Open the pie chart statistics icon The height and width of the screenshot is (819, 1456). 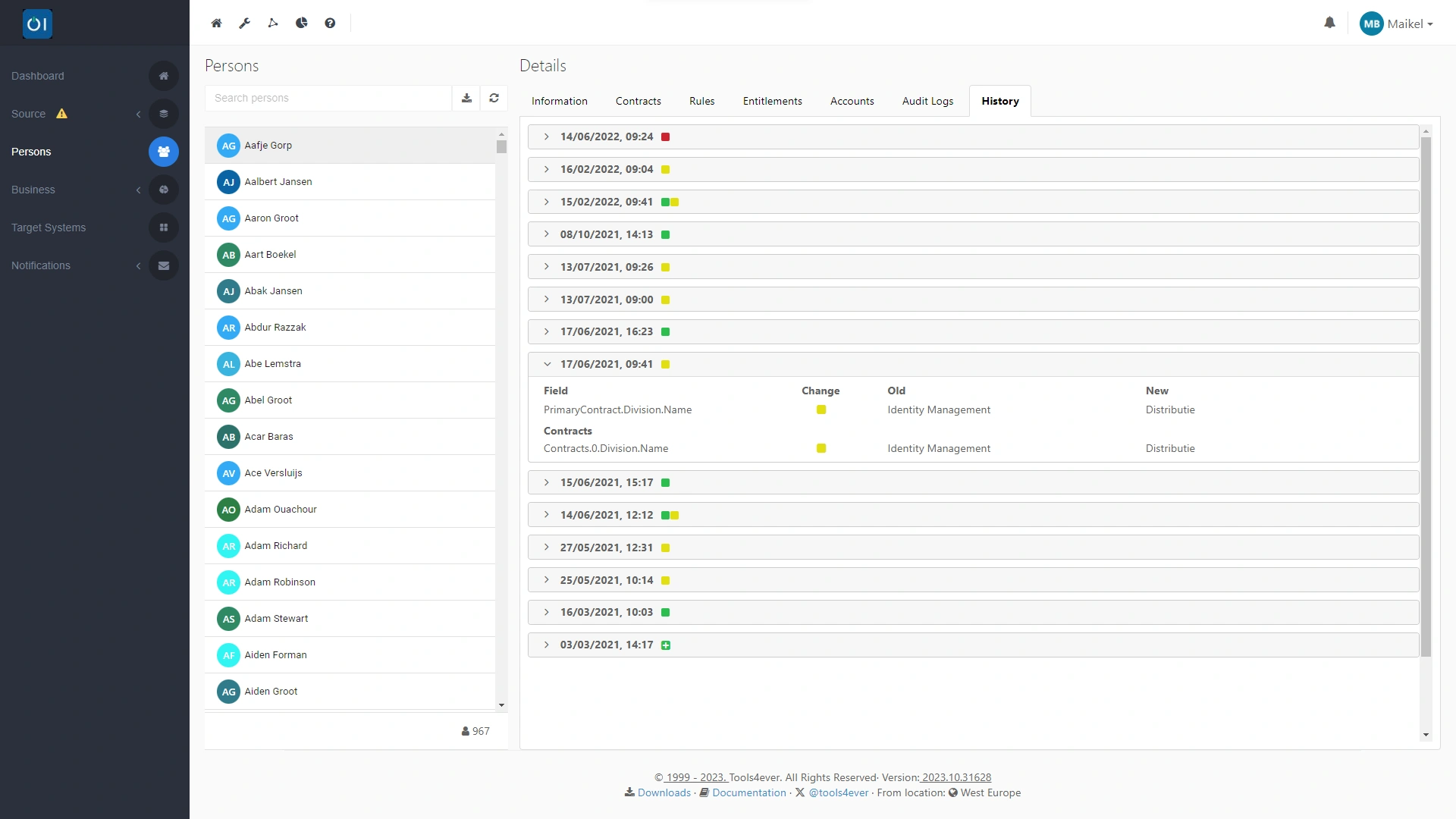[x=301, y=24]
